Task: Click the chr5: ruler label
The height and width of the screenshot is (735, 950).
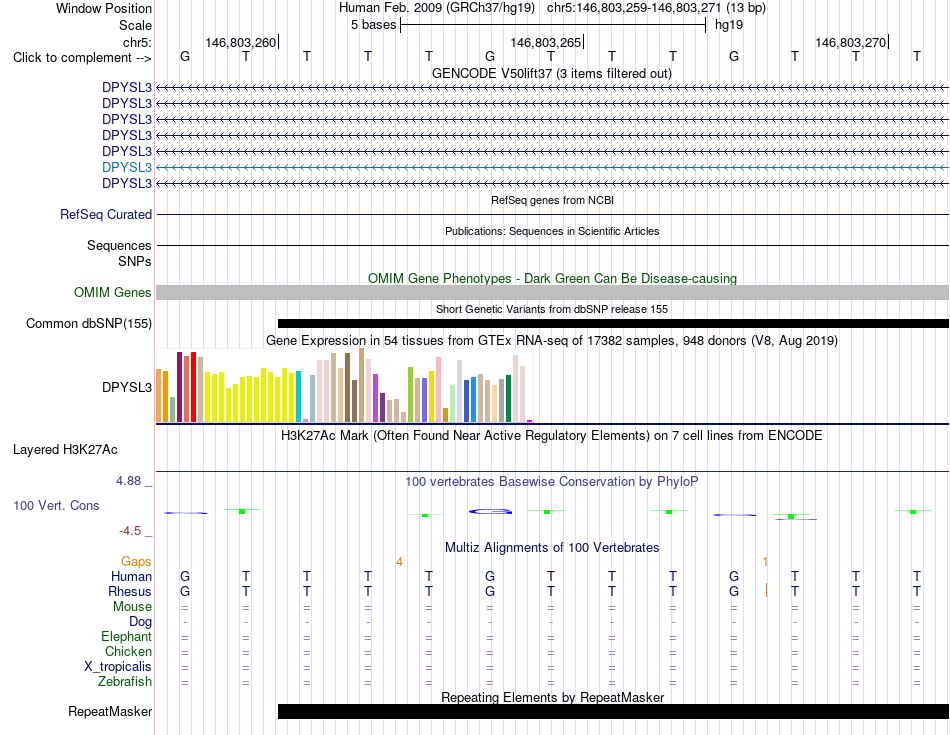Action: point(137,42)
